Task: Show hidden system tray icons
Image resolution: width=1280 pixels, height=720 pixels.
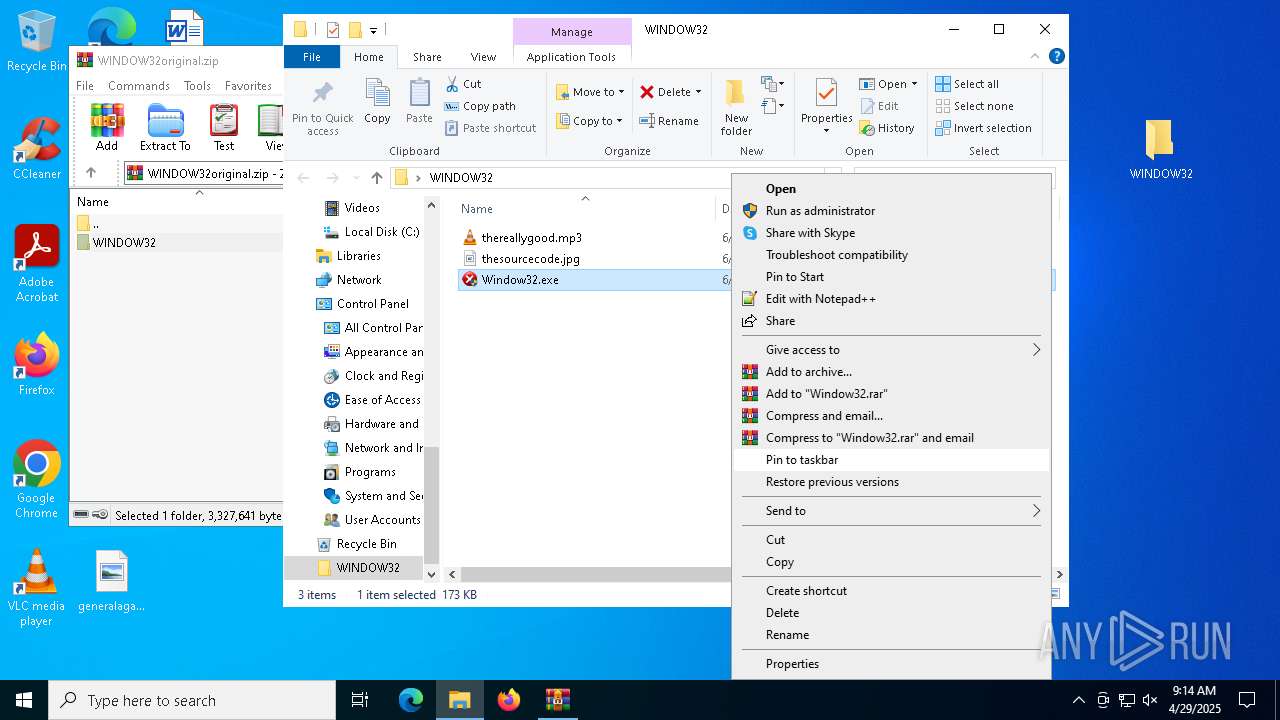Action: 1078,700
